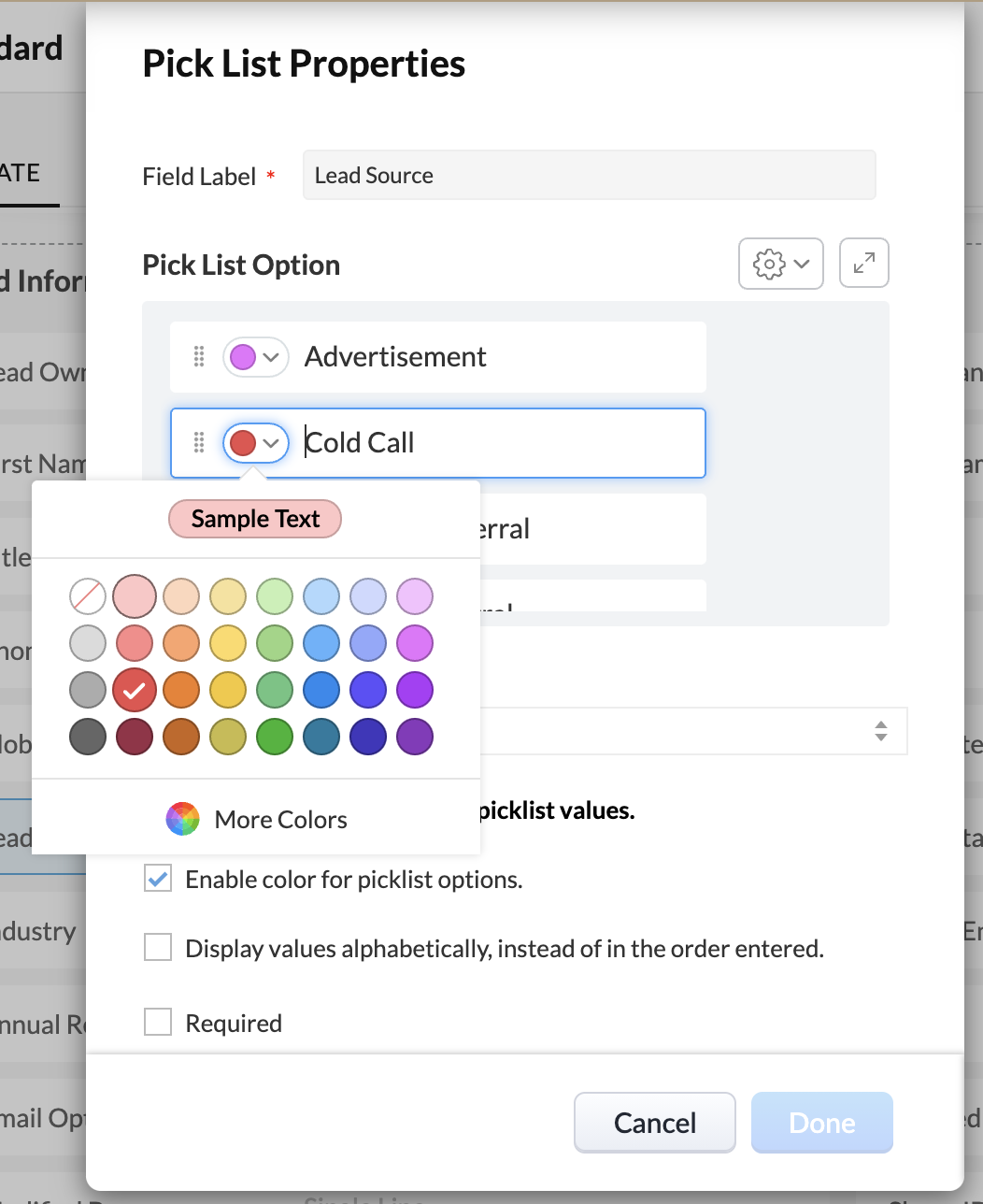Open the pick list gear settings menu

coord(780,264)
